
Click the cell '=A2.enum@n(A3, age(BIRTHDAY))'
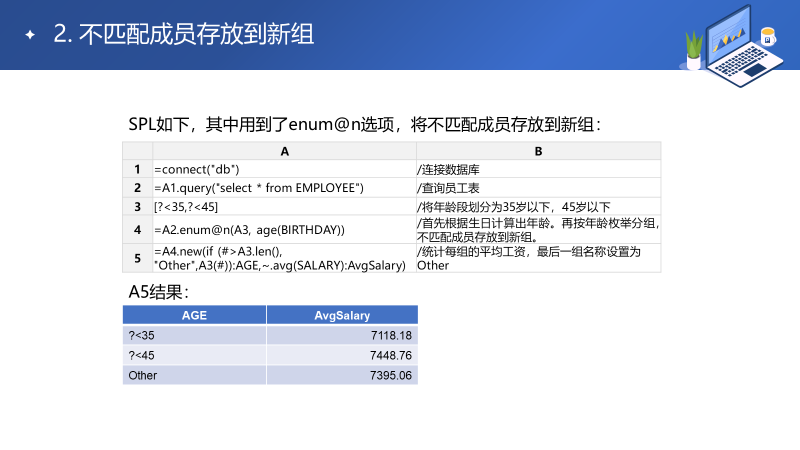pos(284,230)
